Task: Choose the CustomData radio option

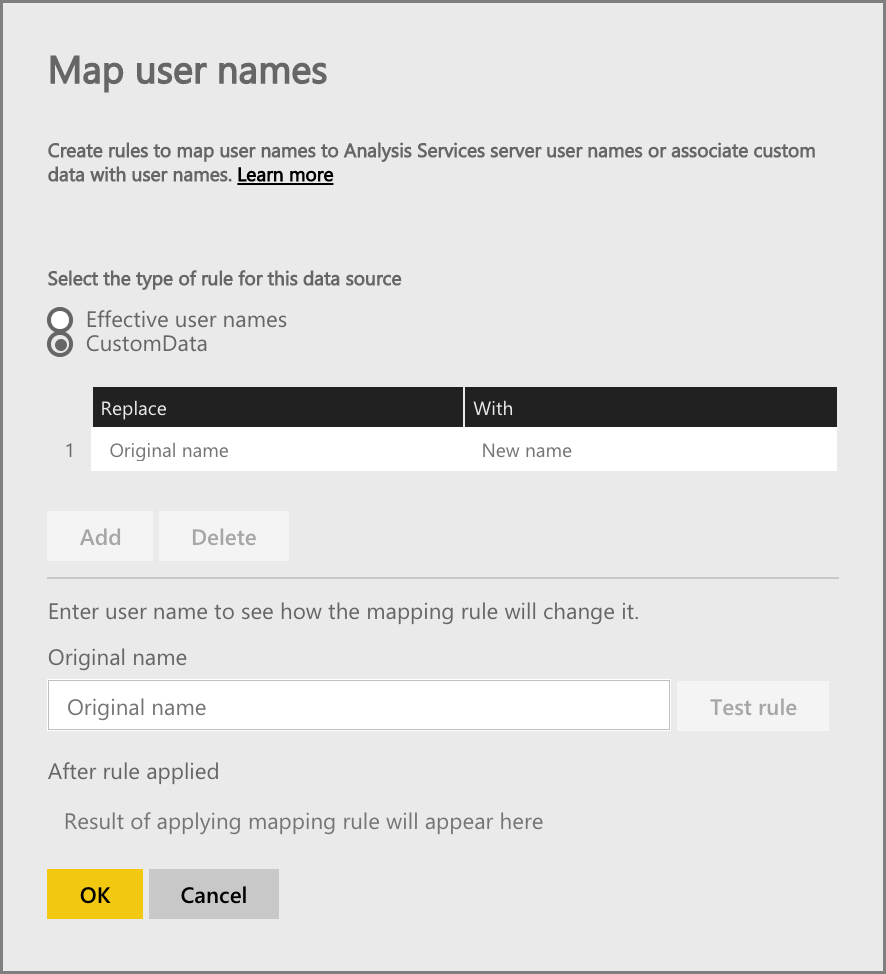Action: click(x=60, y=344)
